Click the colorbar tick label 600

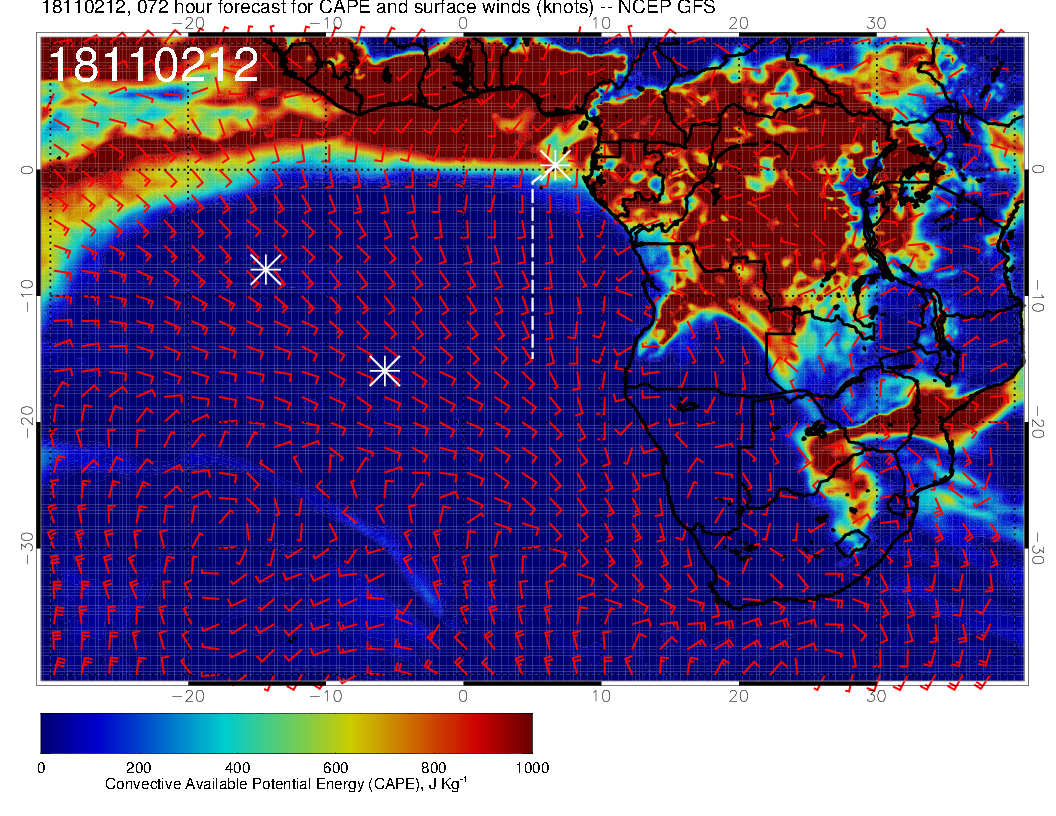335,768
